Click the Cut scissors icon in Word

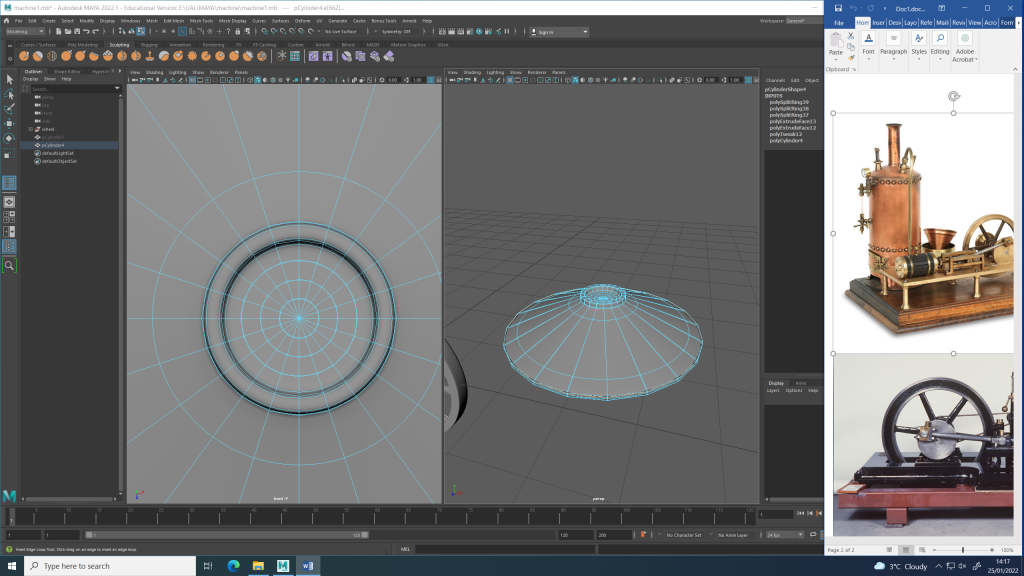(x=850, y=36)
